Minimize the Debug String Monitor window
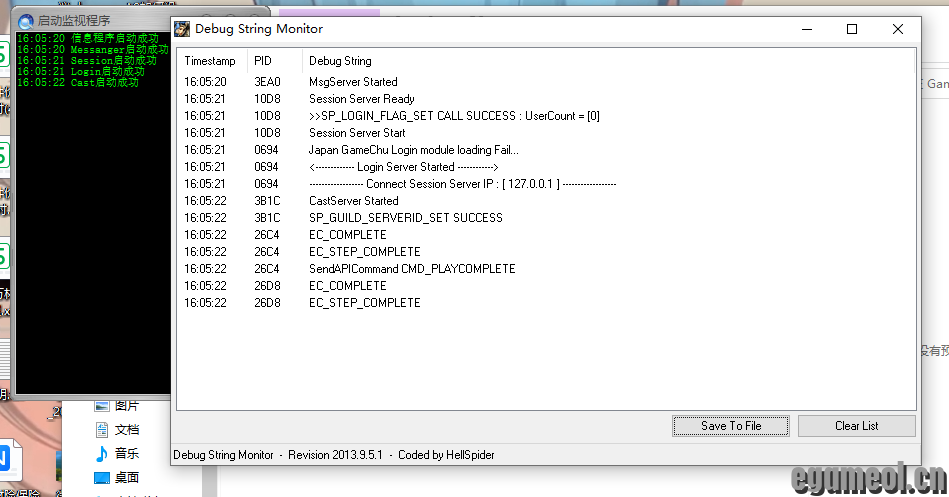 pos(806,29)
